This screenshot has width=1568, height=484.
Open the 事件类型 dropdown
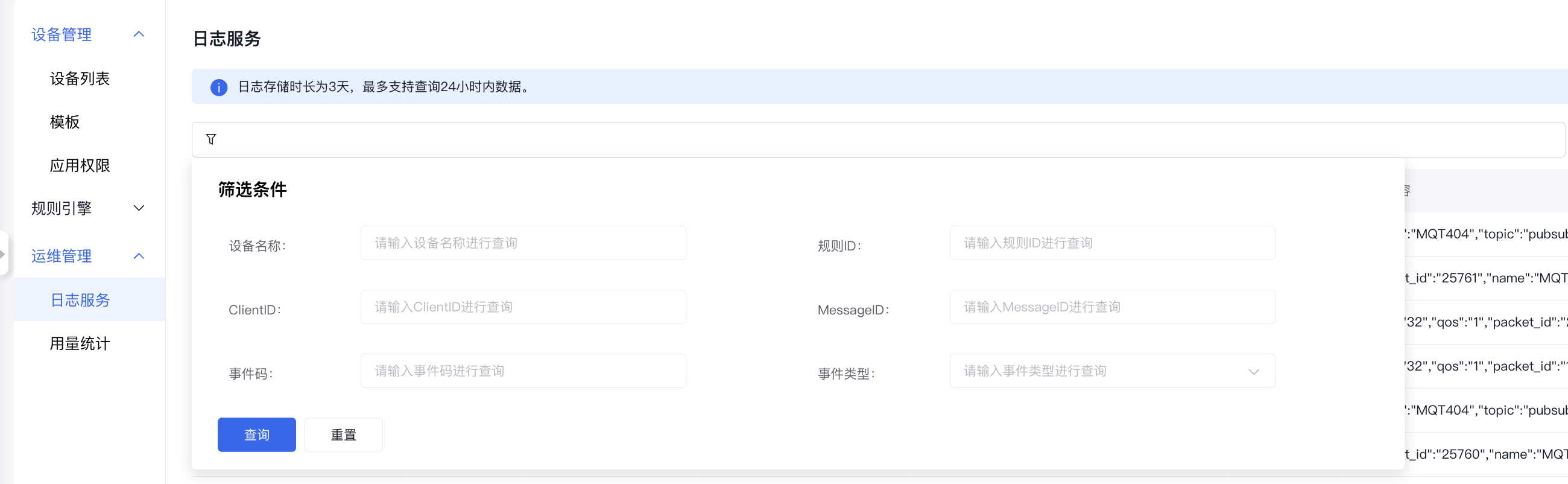pos(1111,371)
